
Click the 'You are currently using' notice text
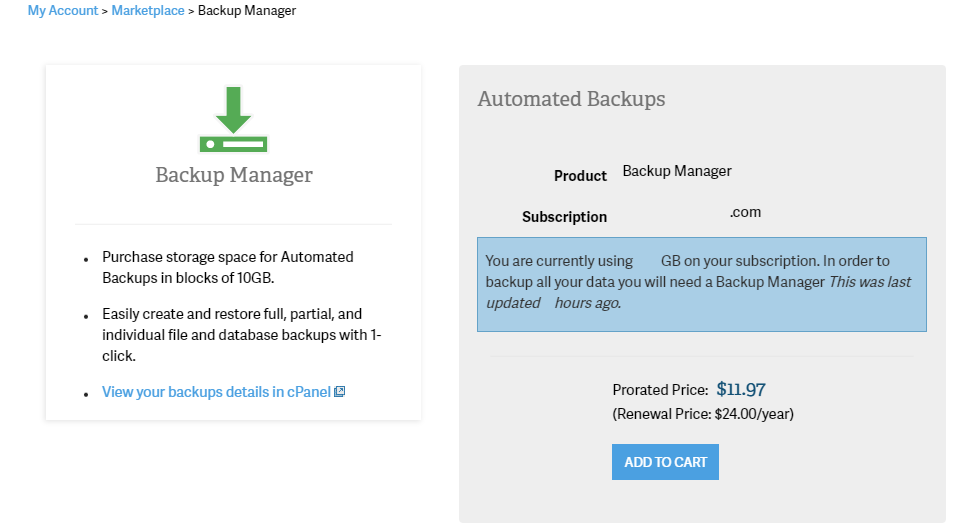pos(559,261)
